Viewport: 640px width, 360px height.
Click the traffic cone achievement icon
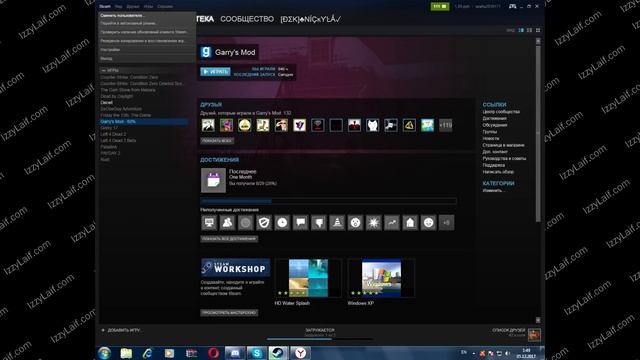coord(337,223)
